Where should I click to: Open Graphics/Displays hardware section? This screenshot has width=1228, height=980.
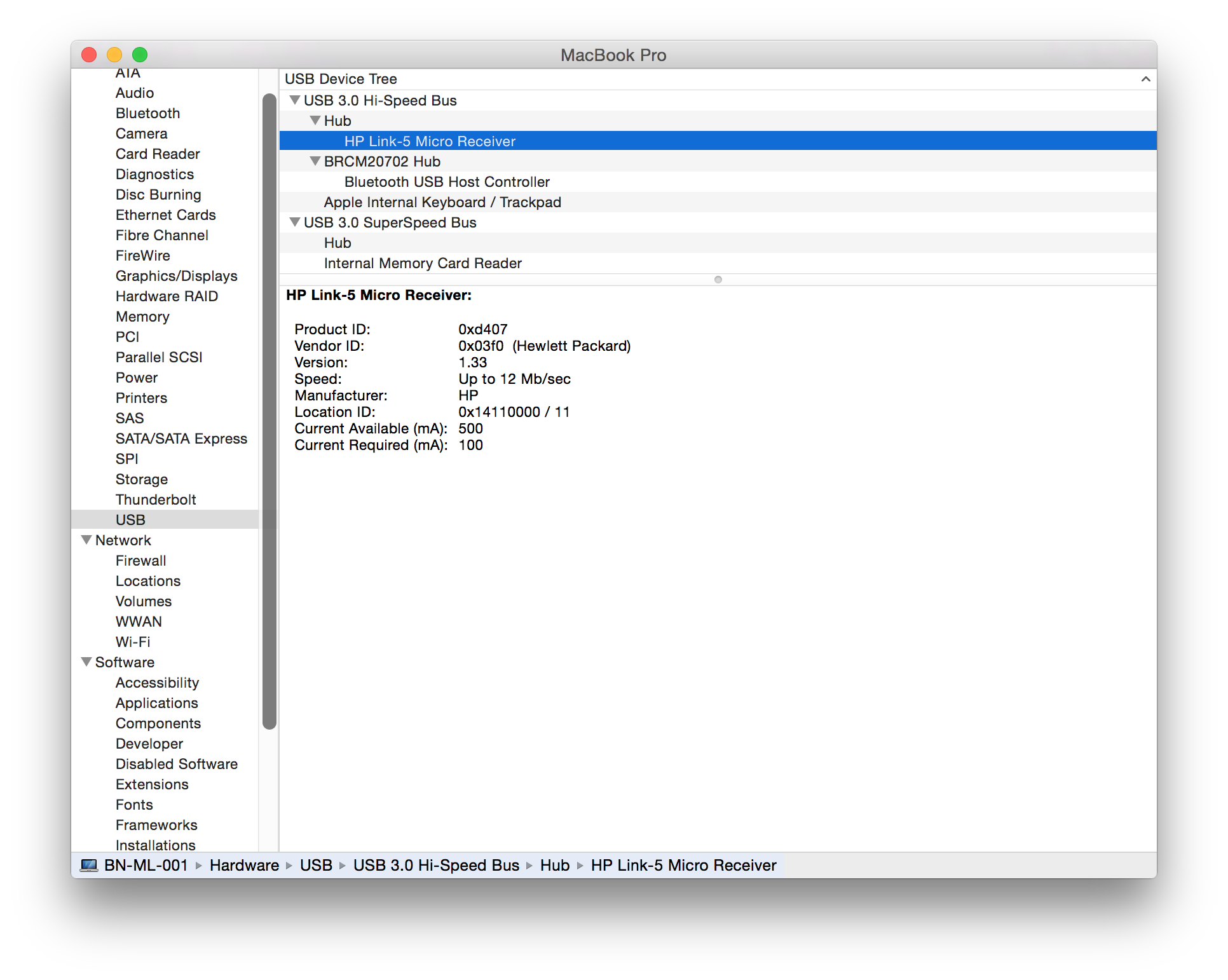point(176,276)
